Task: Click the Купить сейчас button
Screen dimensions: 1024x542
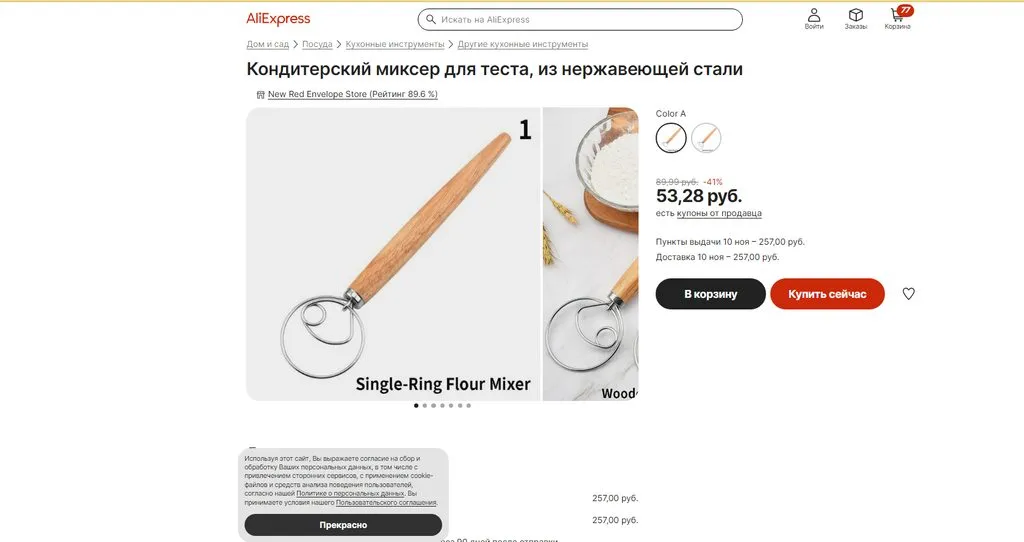Action: coord(827,294)
